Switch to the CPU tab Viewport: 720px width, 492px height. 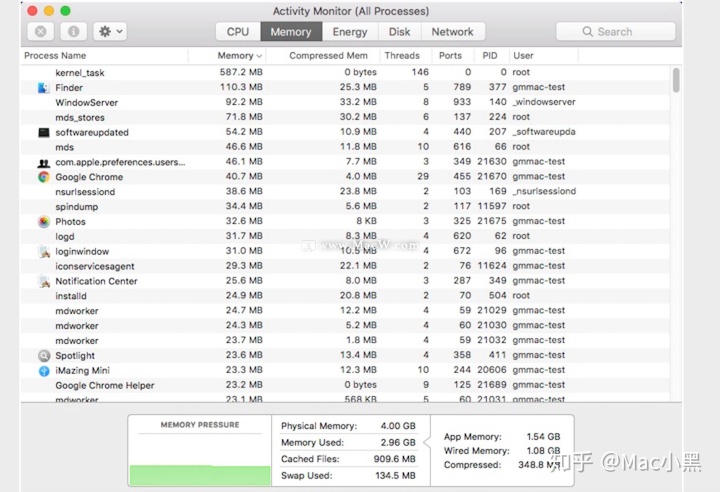(238, 32)
